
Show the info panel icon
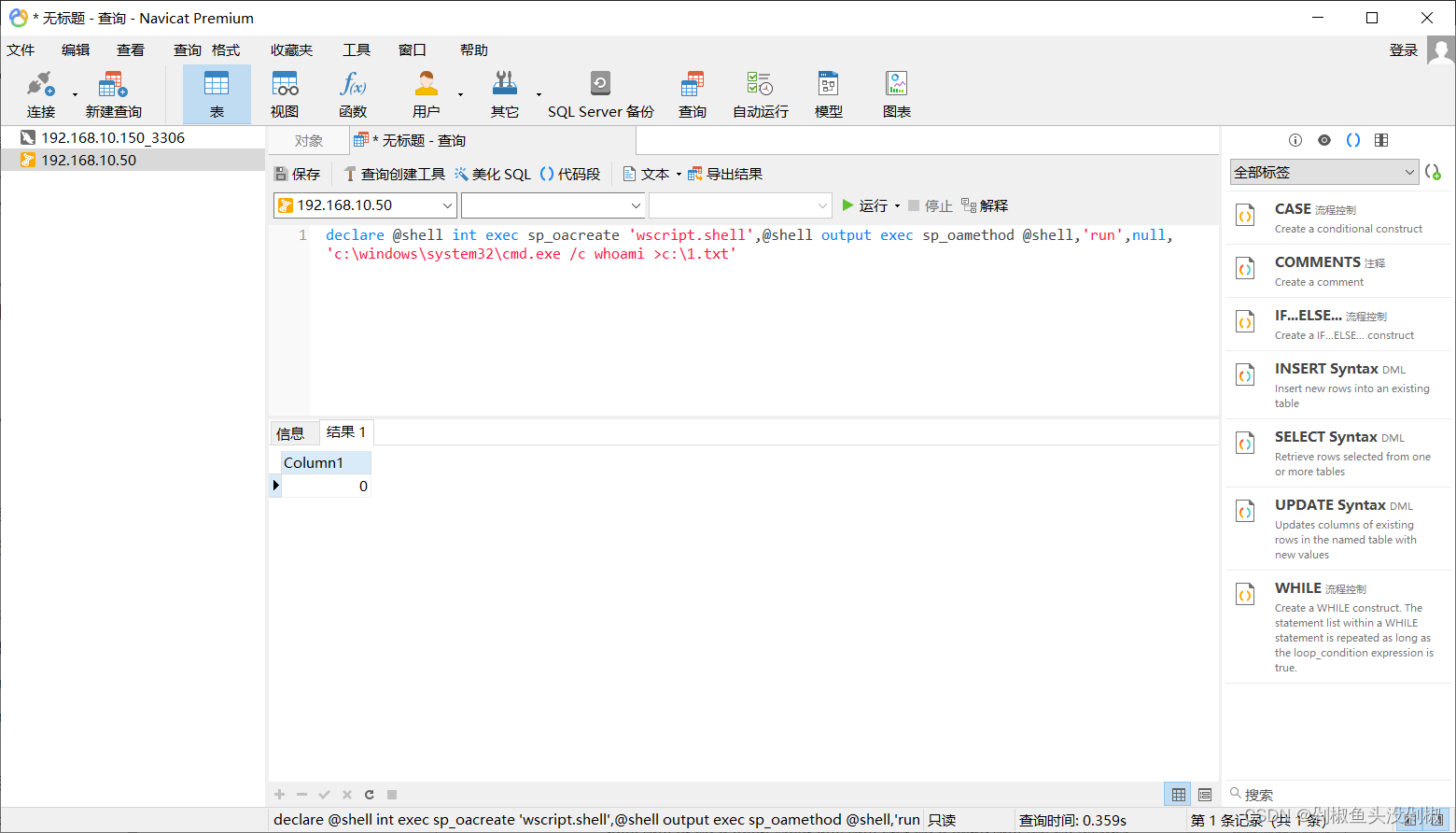1295,140
